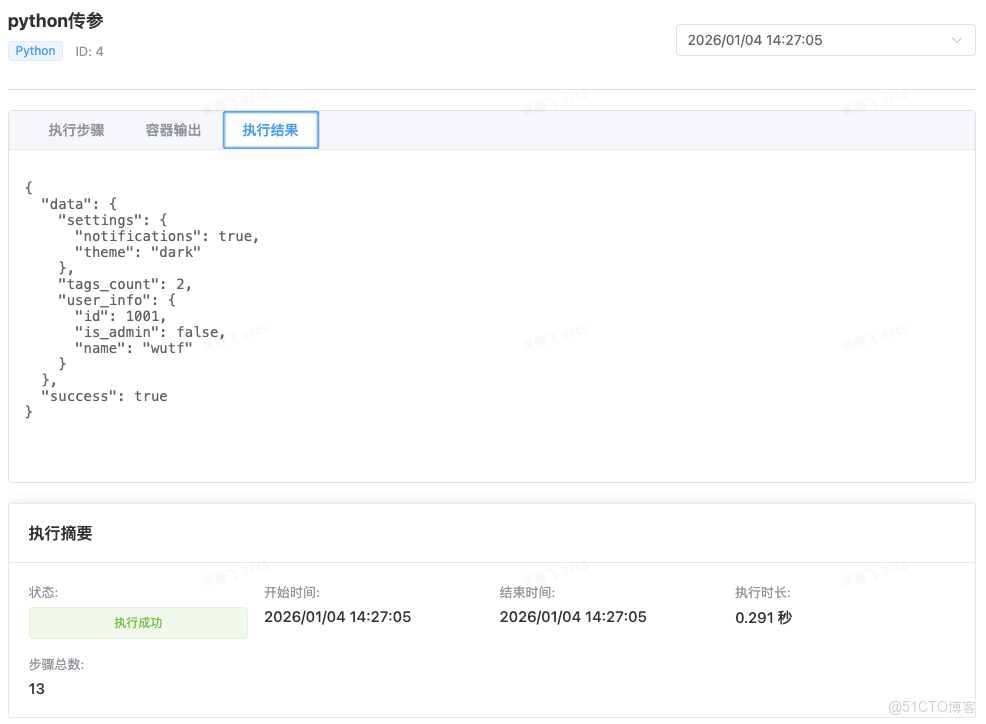
Task: Click the "name": "wutf" line
Action: pos(133,348)
